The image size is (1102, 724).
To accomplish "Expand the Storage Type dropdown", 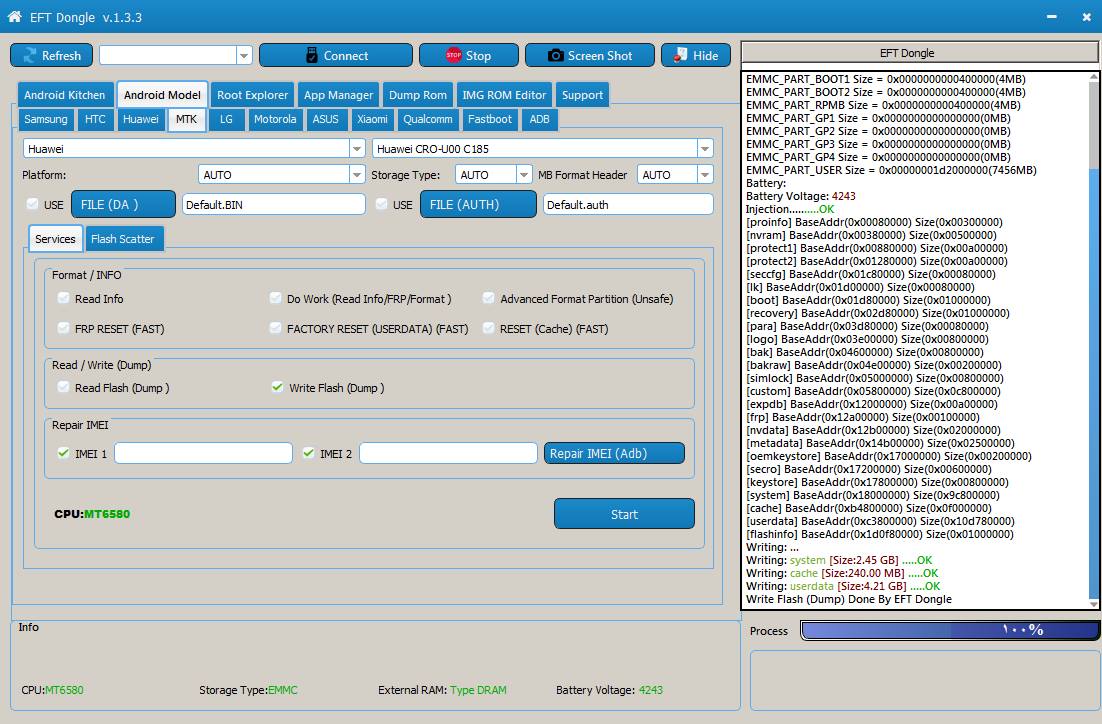I will pos(524,174).
